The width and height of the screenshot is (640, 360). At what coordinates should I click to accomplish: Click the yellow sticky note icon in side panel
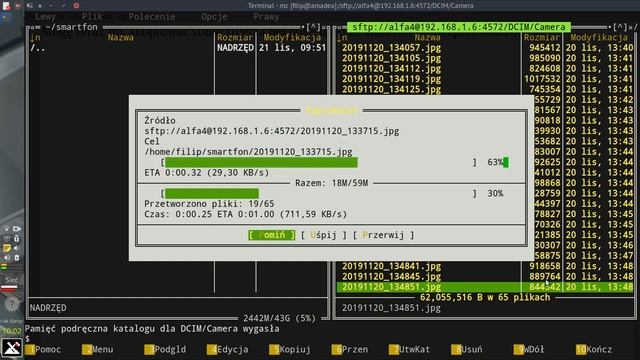tap(7, 248)
